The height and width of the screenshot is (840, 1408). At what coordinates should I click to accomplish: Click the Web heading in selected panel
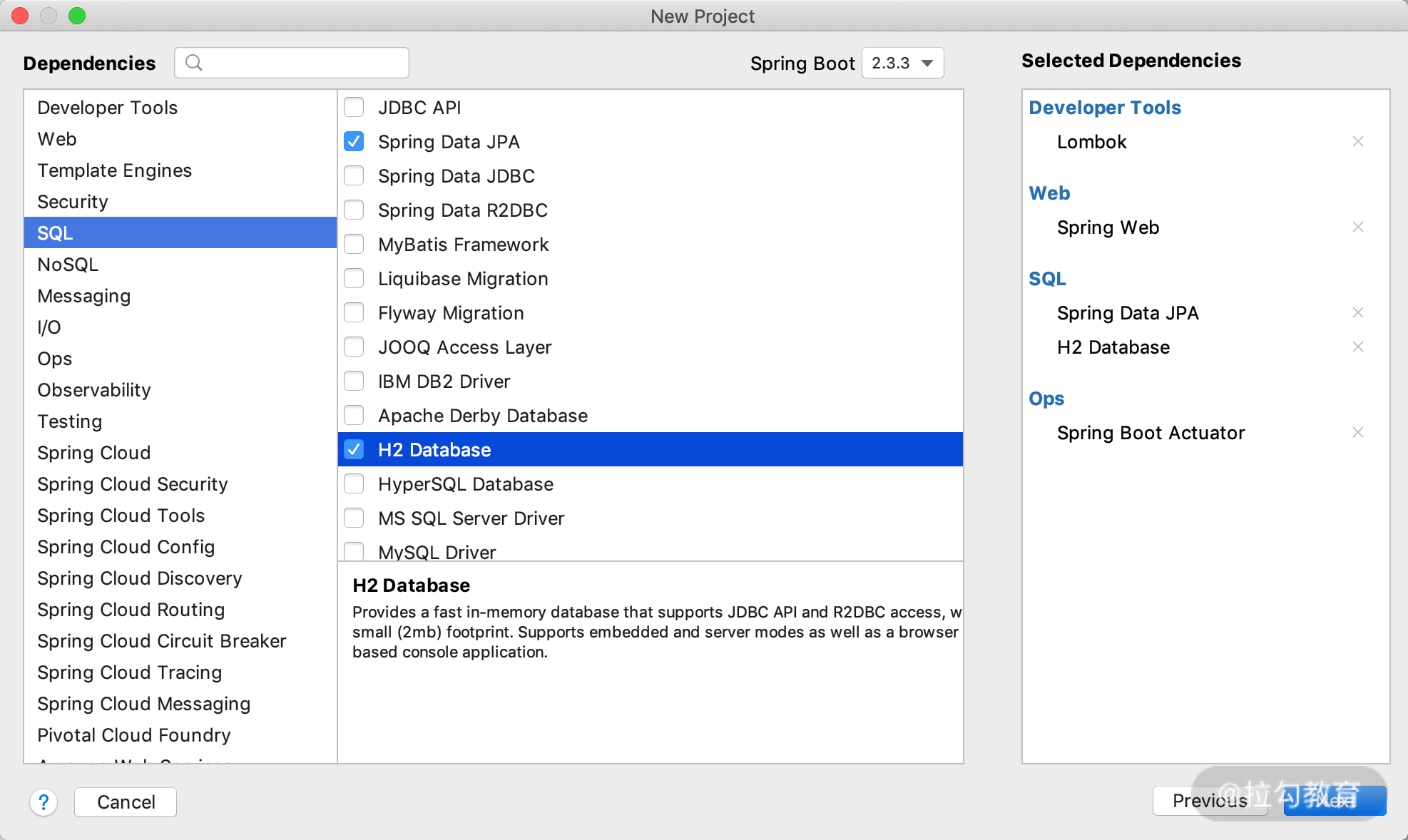1049,193
